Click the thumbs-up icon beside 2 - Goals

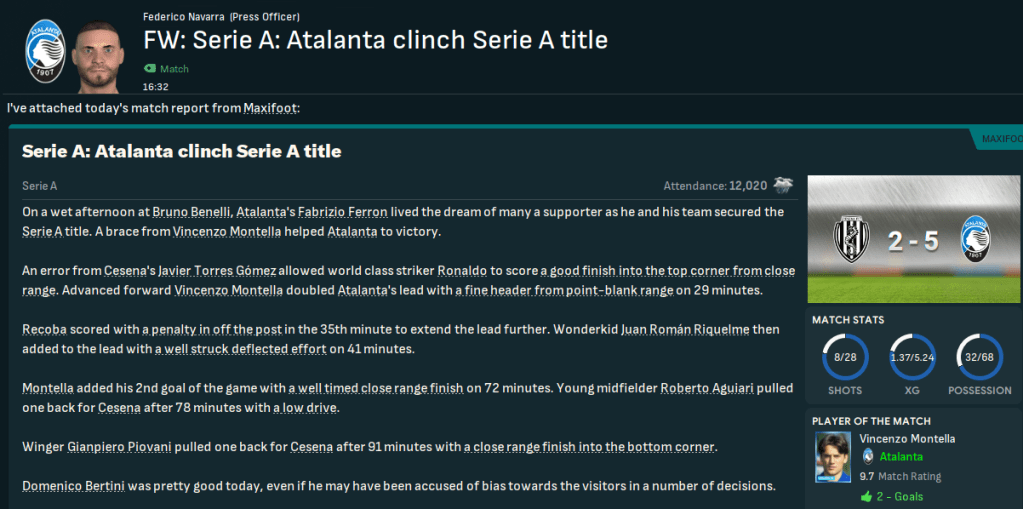click(x=866, y=496)
